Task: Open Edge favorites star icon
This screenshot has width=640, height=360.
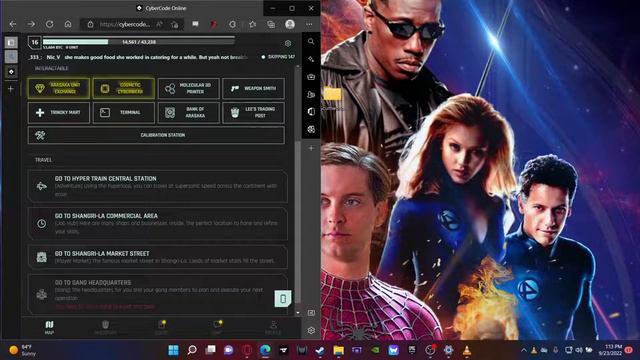Action: click(252, 24)
